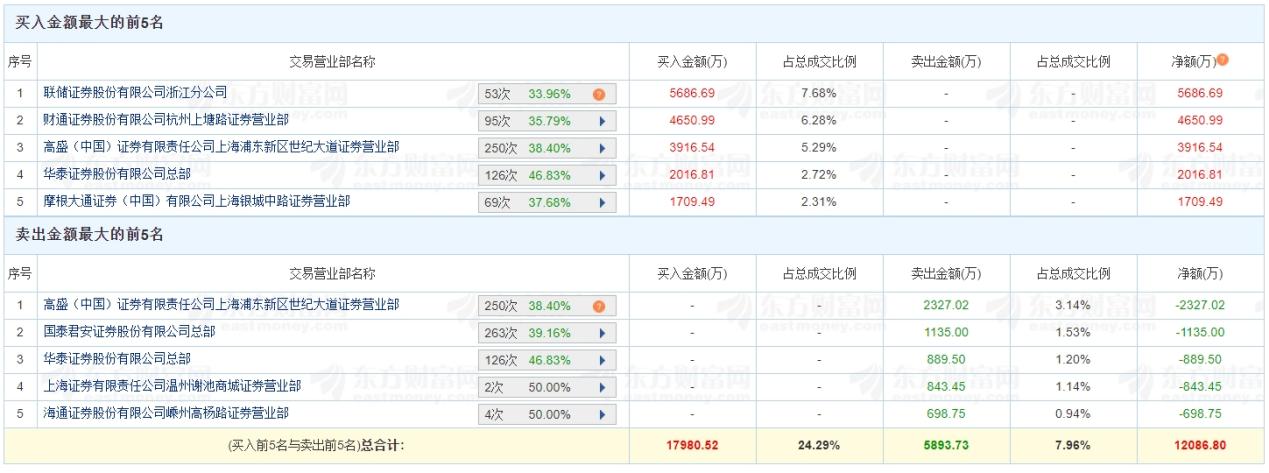Viewport: 1269px width, 473px height.
Task: Expand the 250次 38.40% arrow in buy list
Action: [x=601, y=149]
